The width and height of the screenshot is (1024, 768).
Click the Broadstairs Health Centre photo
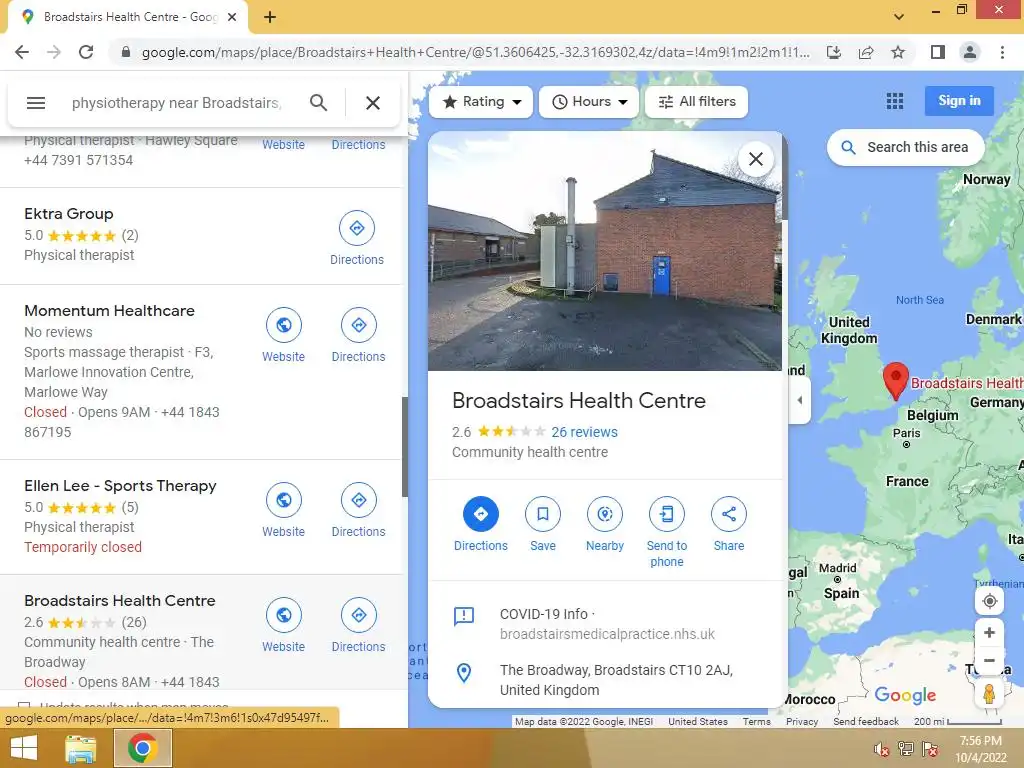(x=605, y=251)
